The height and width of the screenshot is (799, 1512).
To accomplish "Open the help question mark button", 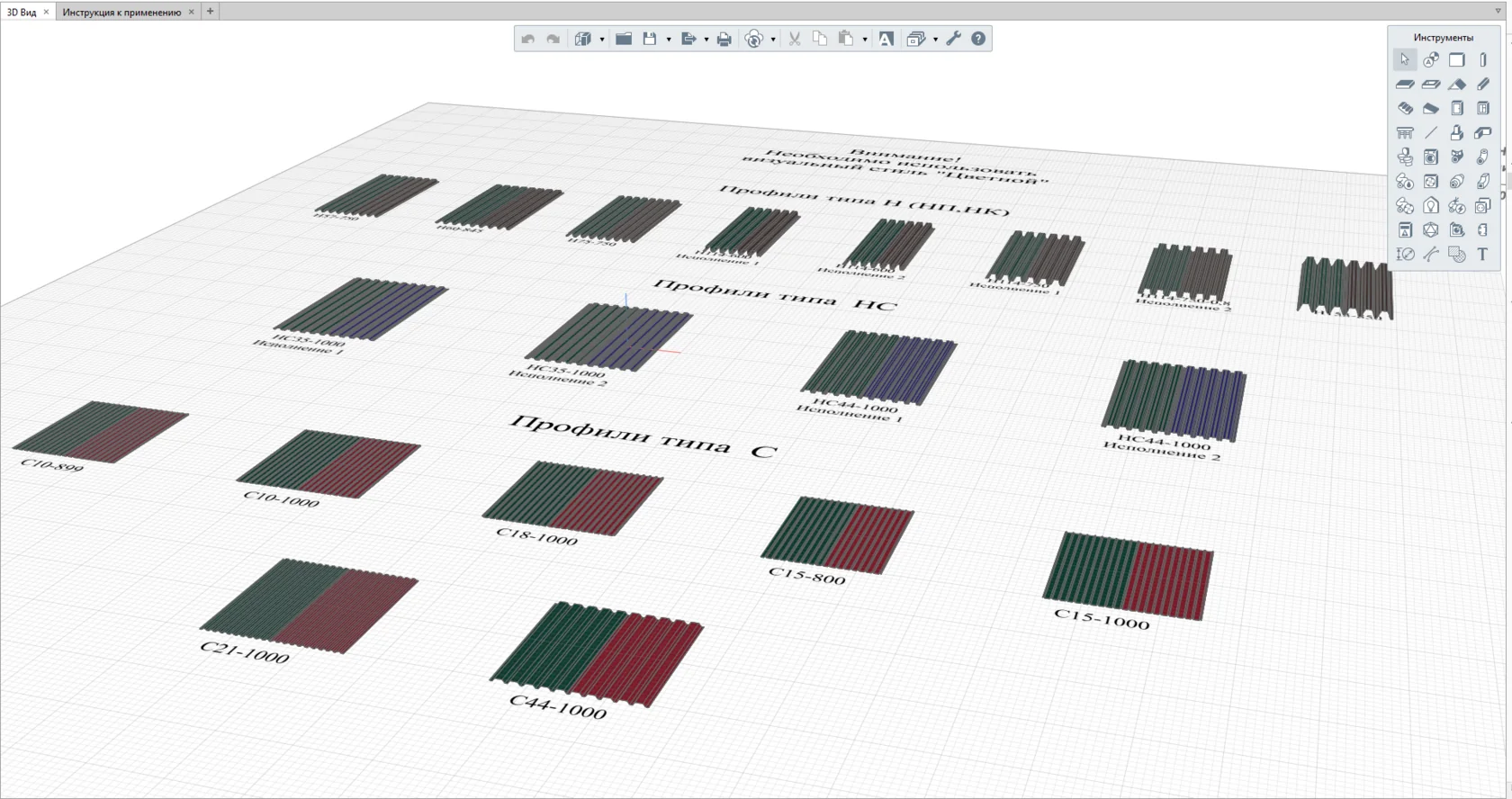I will tap(978, 39).
